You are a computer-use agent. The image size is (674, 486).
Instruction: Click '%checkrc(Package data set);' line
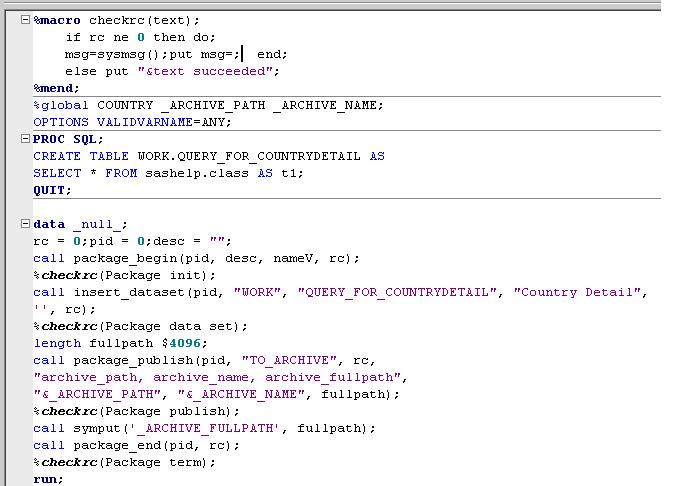tap(141, 327)
